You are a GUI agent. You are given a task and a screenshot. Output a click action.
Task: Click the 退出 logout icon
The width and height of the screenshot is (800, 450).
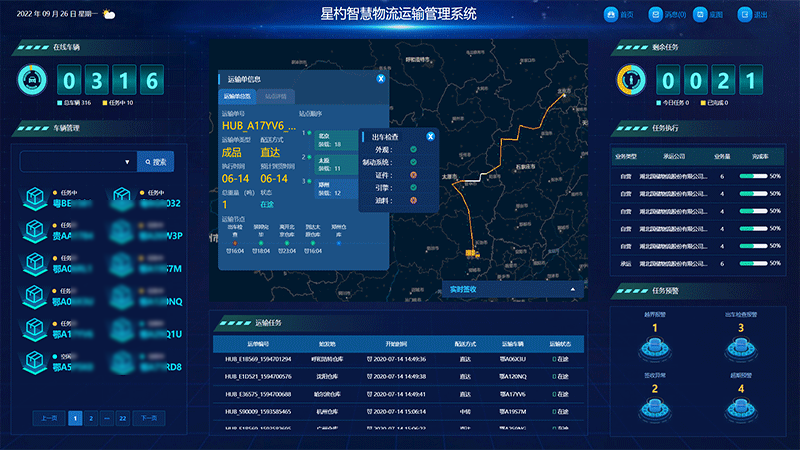click(x=745, y=15)
